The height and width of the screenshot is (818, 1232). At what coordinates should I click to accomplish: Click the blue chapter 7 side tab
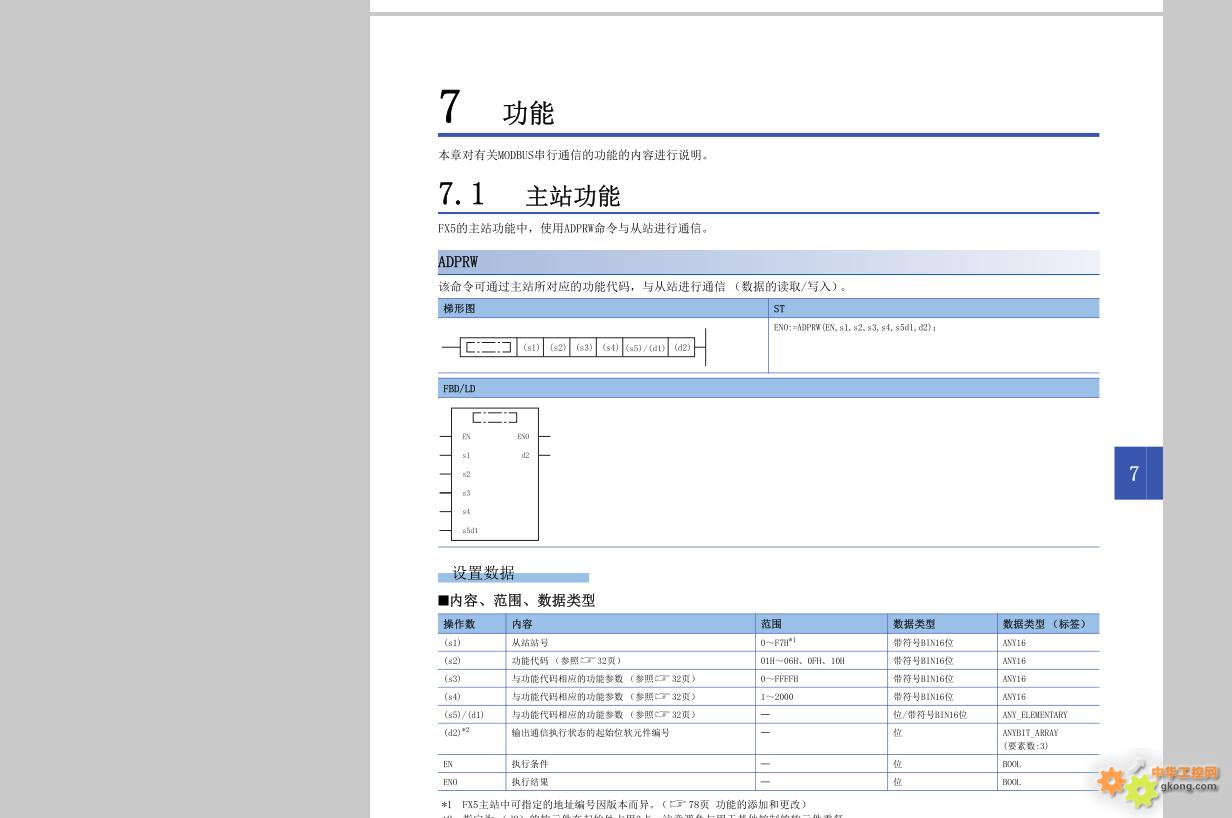[x=1137, y=473]
